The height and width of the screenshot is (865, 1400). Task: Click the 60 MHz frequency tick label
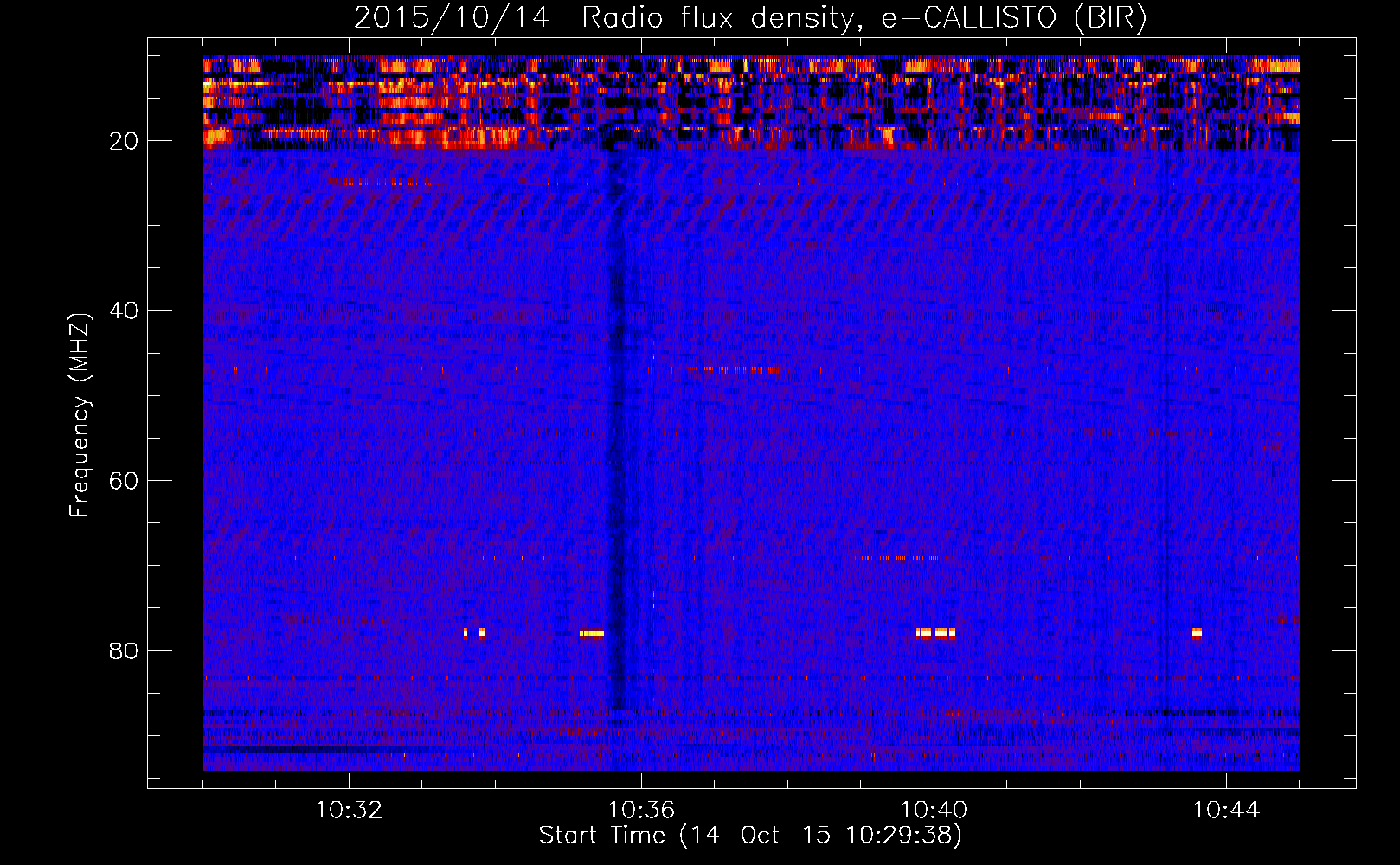(124, 480)
